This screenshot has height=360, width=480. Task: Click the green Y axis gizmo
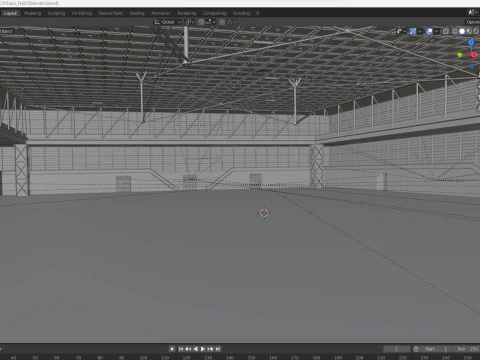[460, 54]
